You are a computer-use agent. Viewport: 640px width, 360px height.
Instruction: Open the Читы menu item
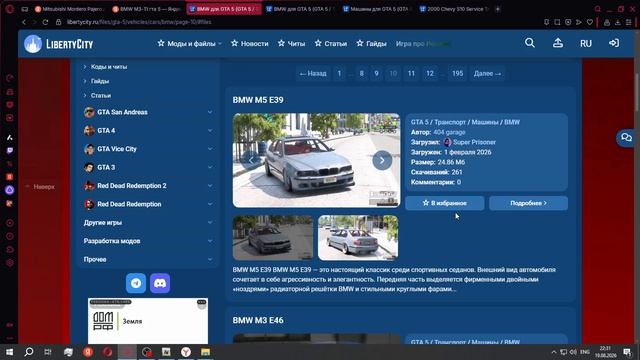pyautogui.click(x=291, y=43)
